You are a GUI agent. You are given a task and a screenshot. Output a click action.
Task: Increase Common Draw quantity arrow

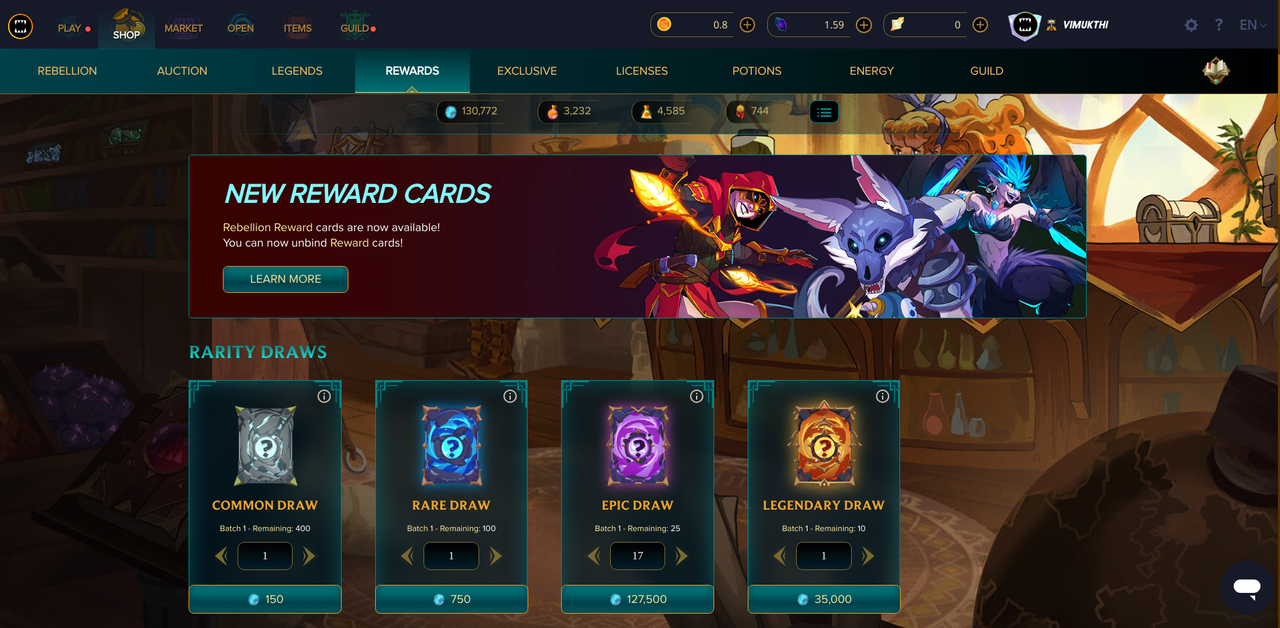coord(309,556)
